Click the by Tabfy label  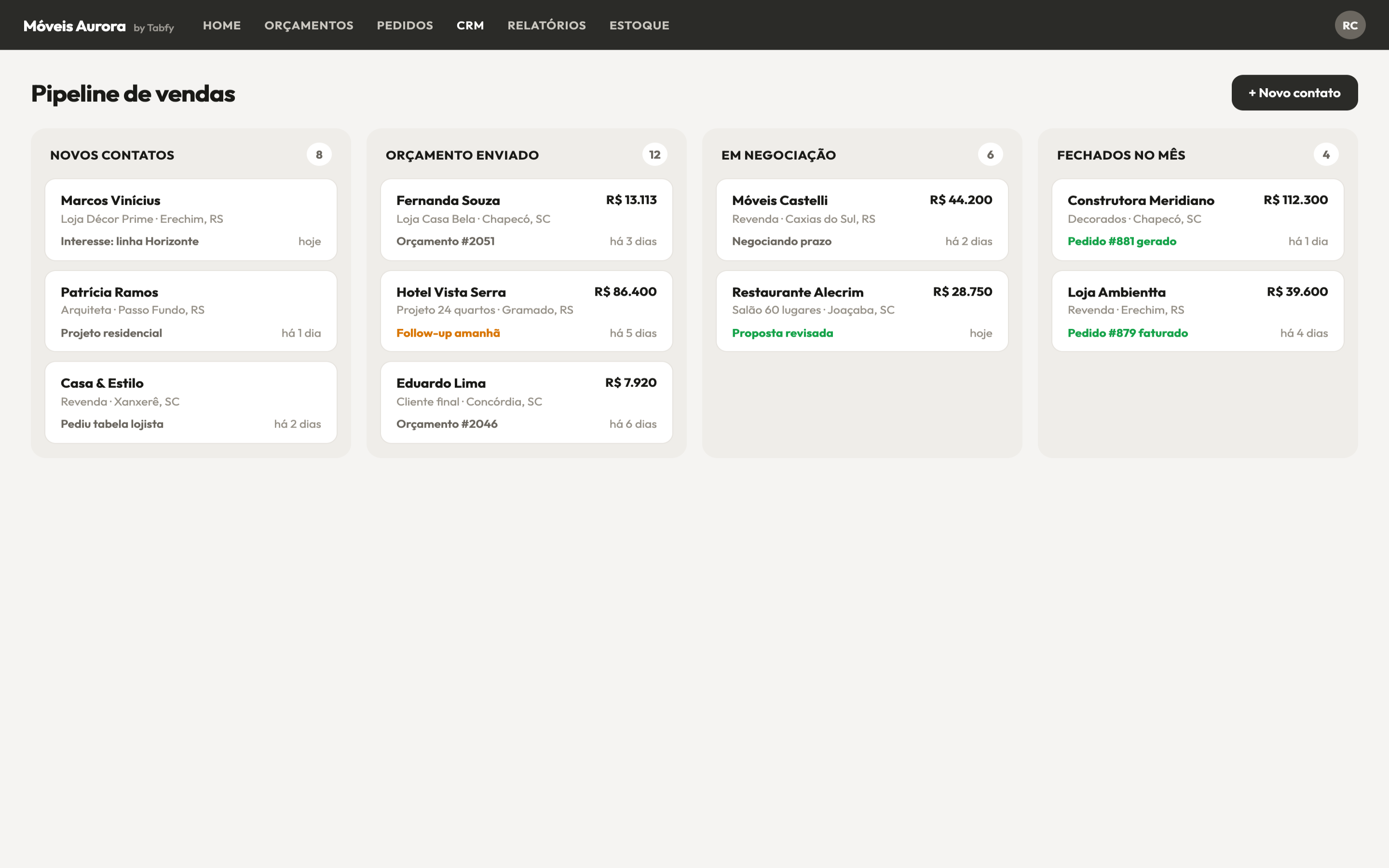pos(154,27)
